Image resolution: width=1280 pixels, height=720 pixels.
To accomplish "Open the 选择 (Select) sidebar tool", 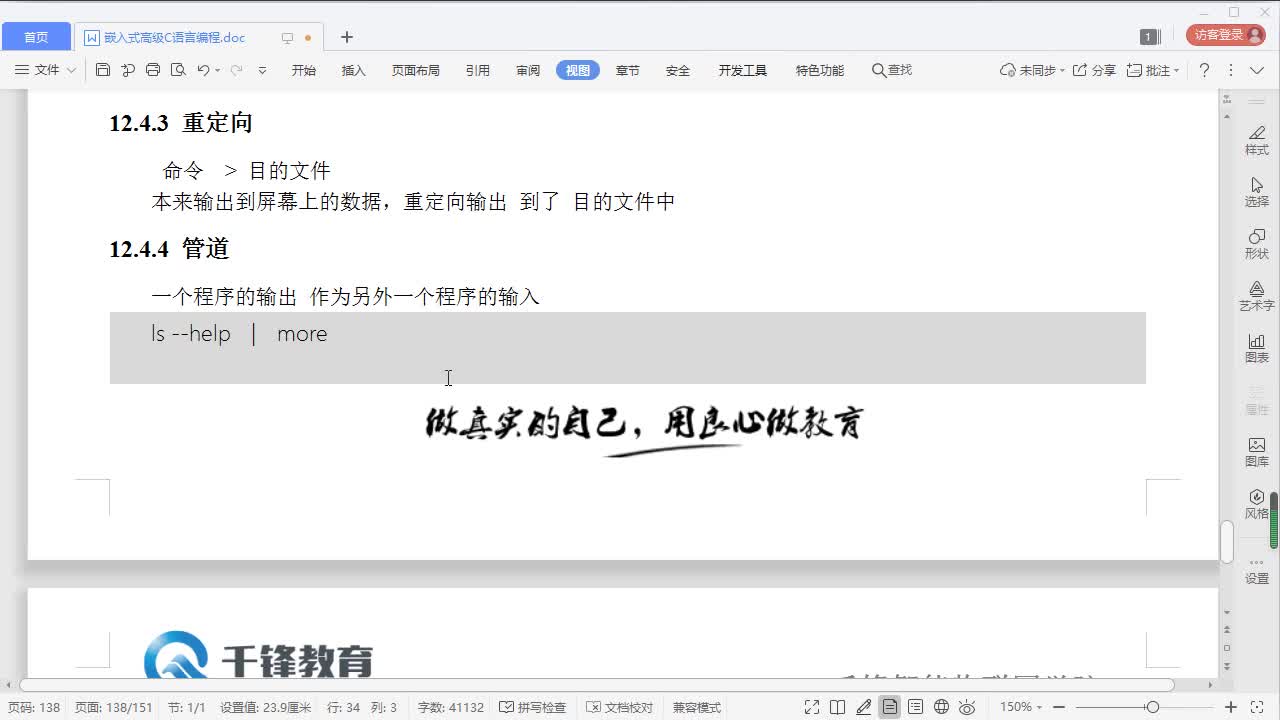I will coord(1257,192).
